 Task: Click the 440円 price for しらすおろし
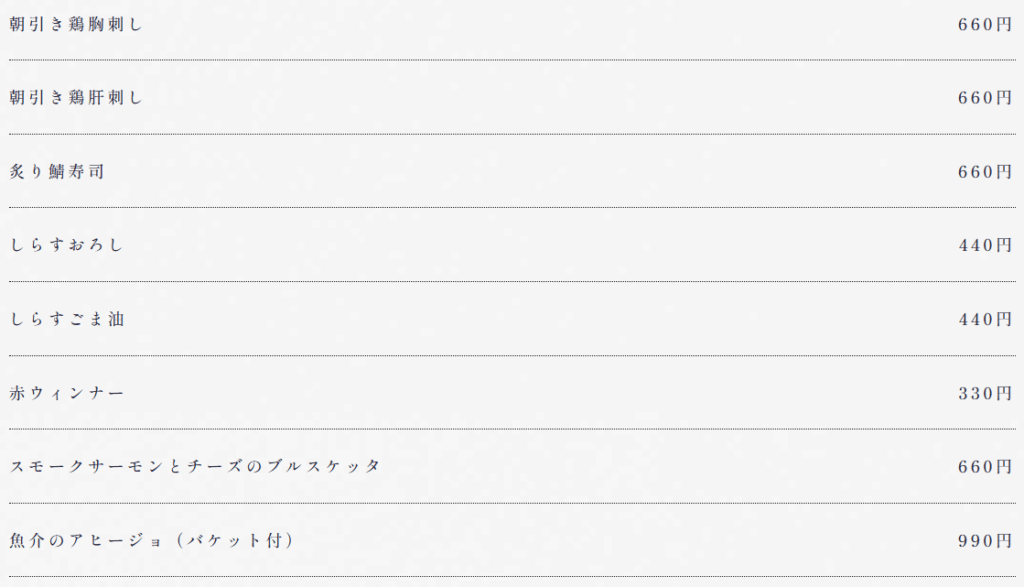[x=985, y=245]
